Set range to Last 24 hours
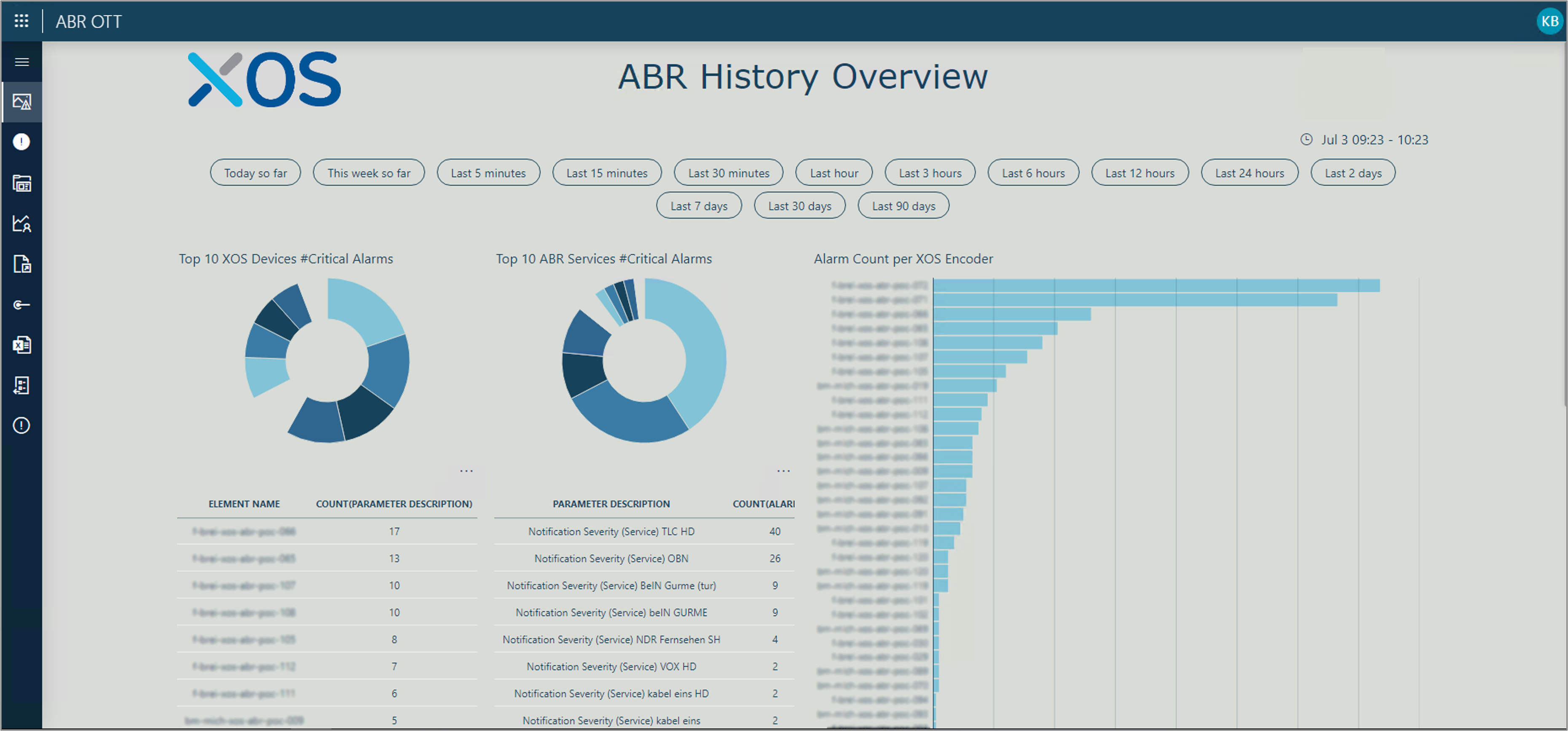The height and width of the screenshot is (731, 1568). click(1250, 173)
